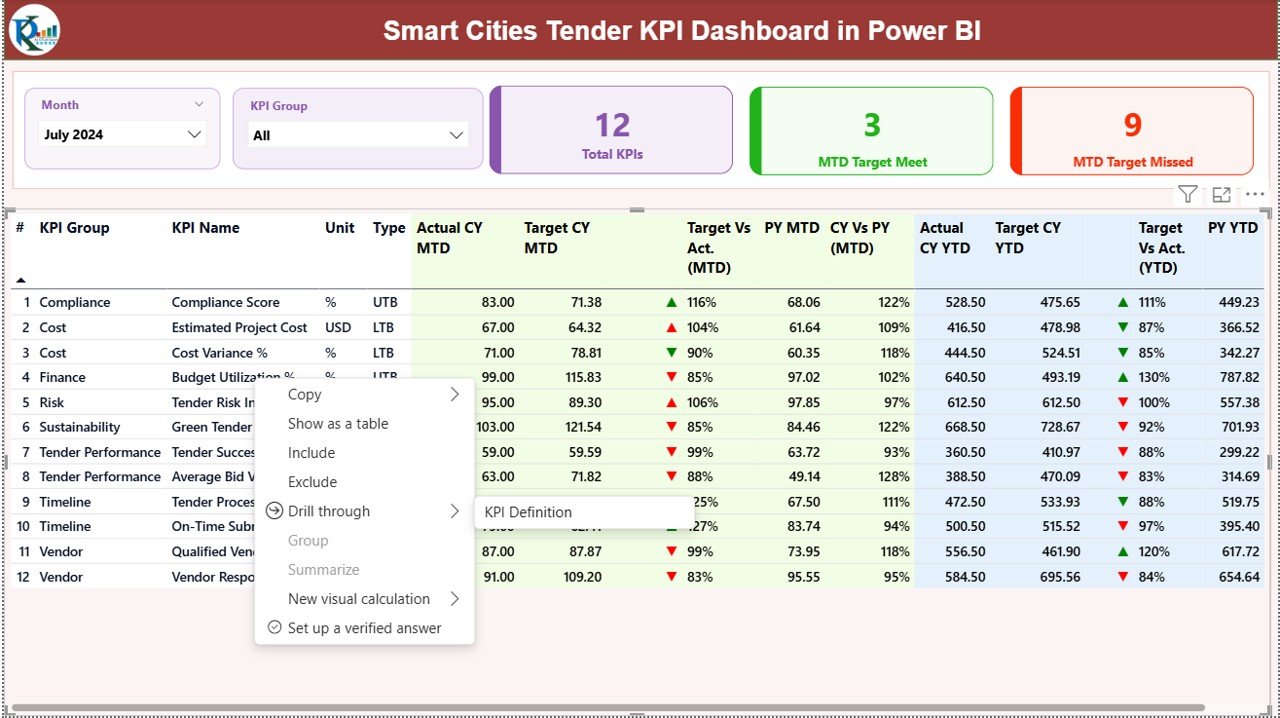Open the more options ellipsis menu
Screen dimensions: 1280x718
click(x=1255, y=195)
